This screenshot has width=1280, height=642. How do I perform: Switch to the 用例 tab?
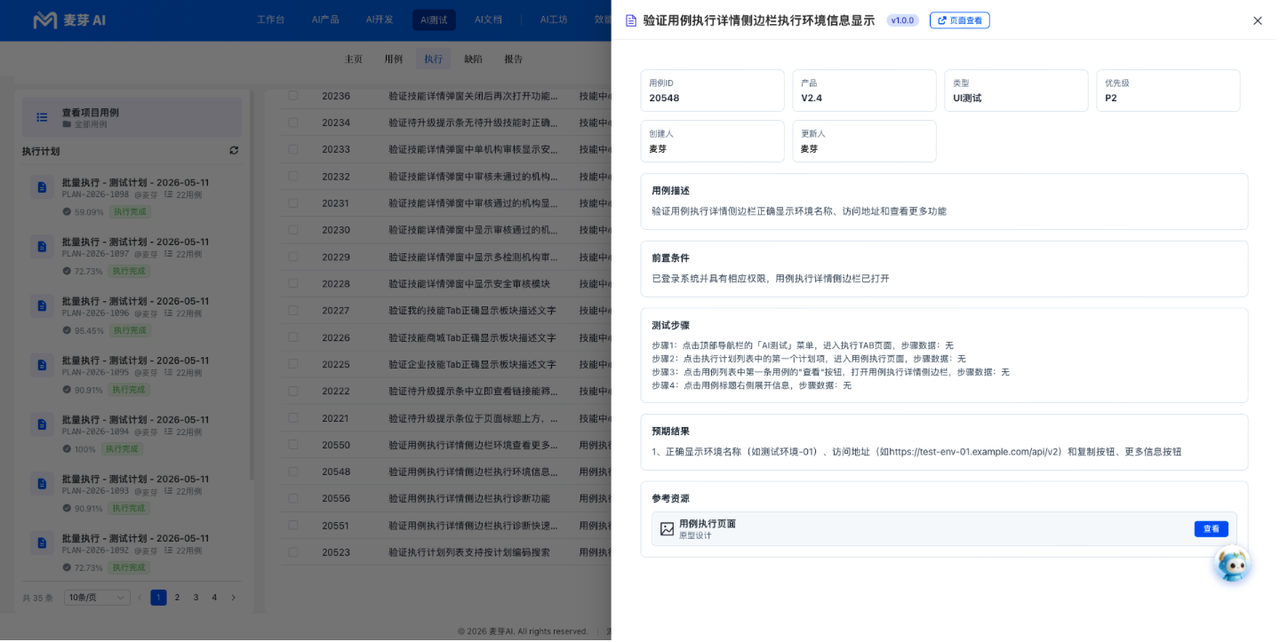click(x=393, y=59)
